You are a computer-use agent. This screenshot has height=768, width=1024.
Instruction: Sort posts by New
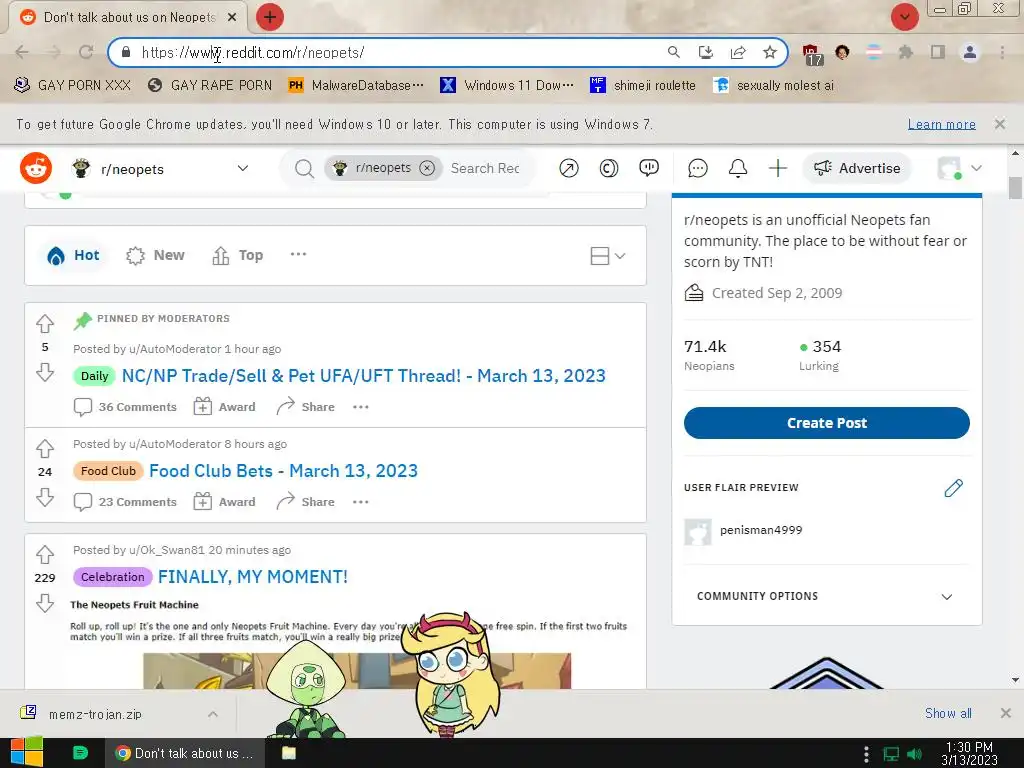155,255
